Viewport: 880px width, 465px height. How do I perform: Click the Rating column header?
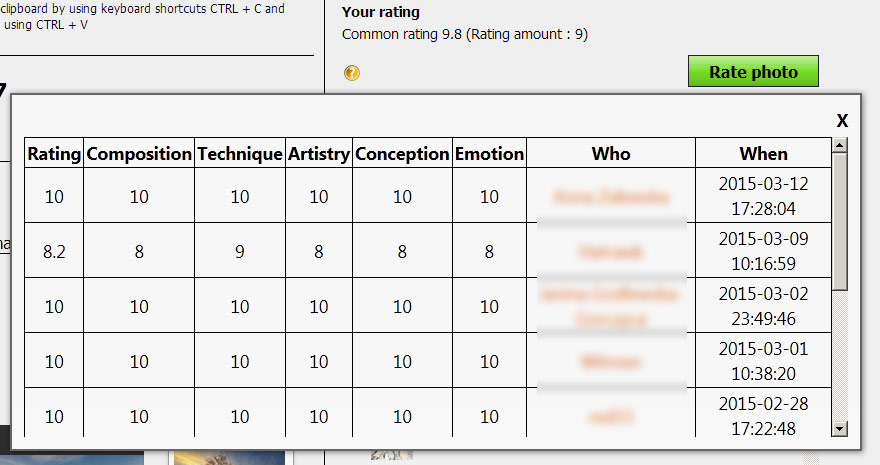(54, 154)
